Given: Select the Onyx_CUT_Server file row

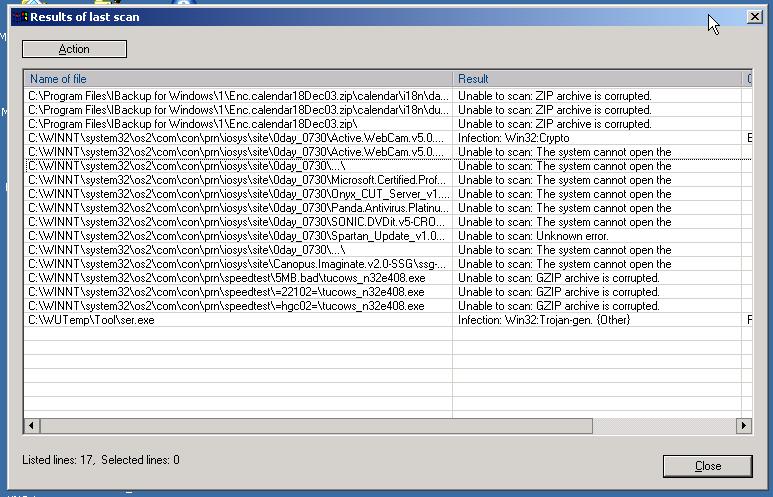Looking at the screenshot, I should [x=238, y=194].
